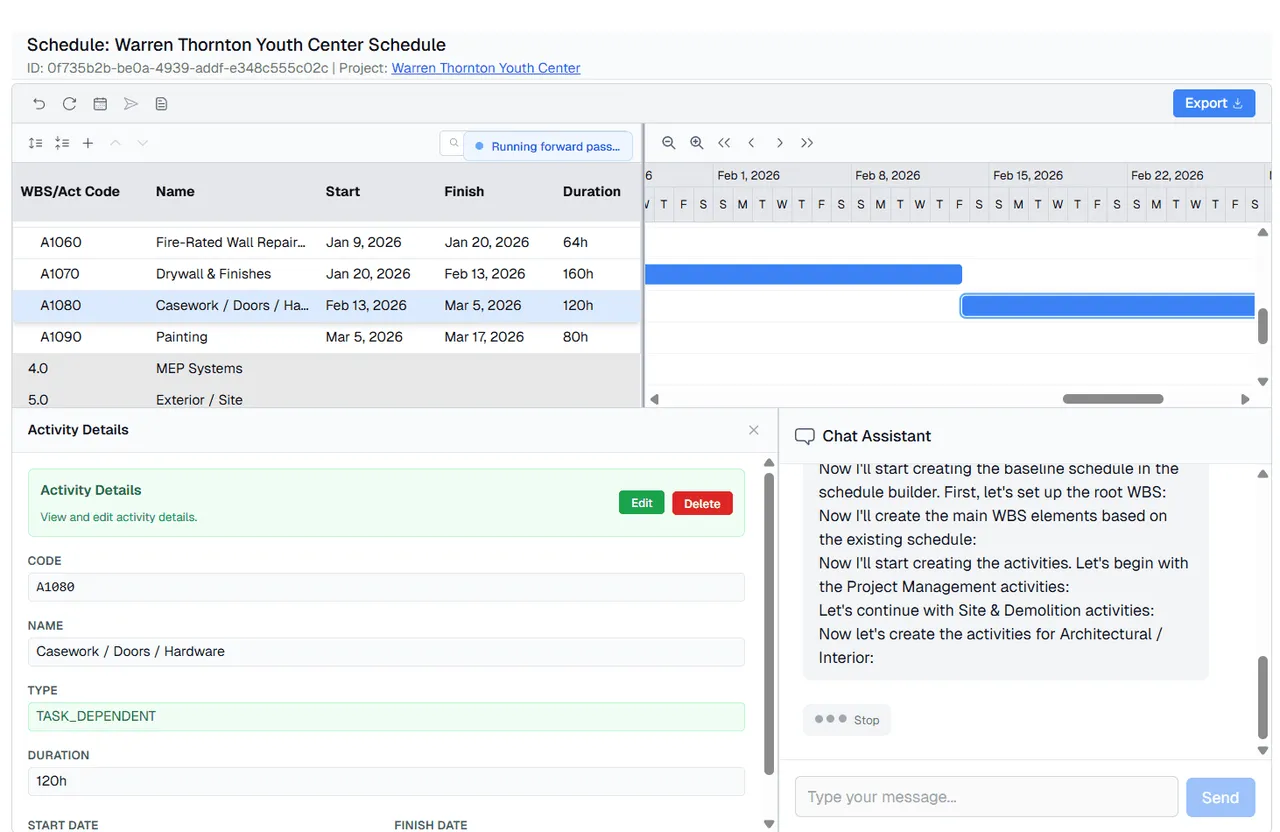Screen dimensions: 1280x832
Task: Click the Feb 8, 2026 week header
Action: (920, 175)
